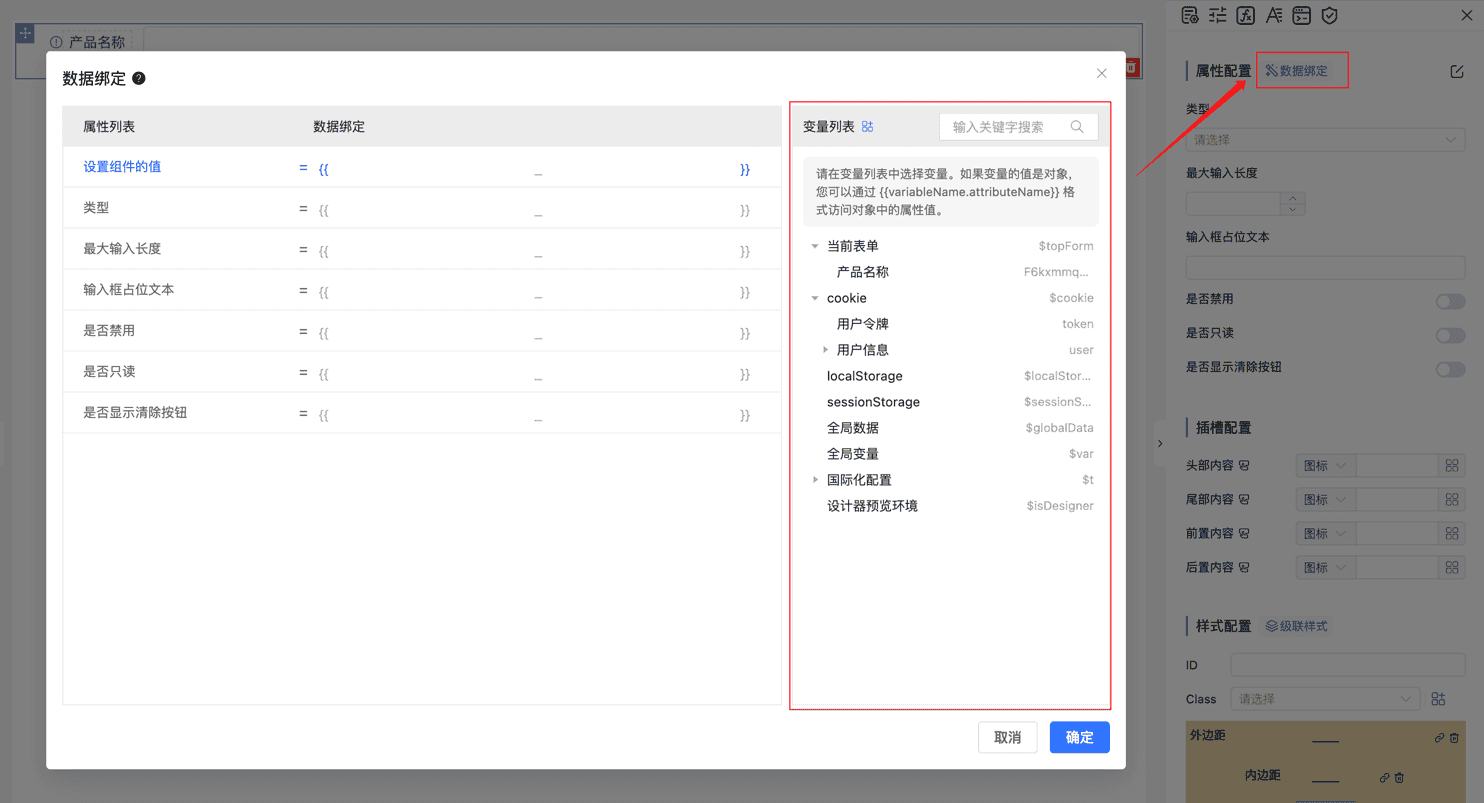Click the sliders settings icon in top toolbar
Image resolution: width=1484 pixels, height=803 pixels.
[x=1217, y=15]
